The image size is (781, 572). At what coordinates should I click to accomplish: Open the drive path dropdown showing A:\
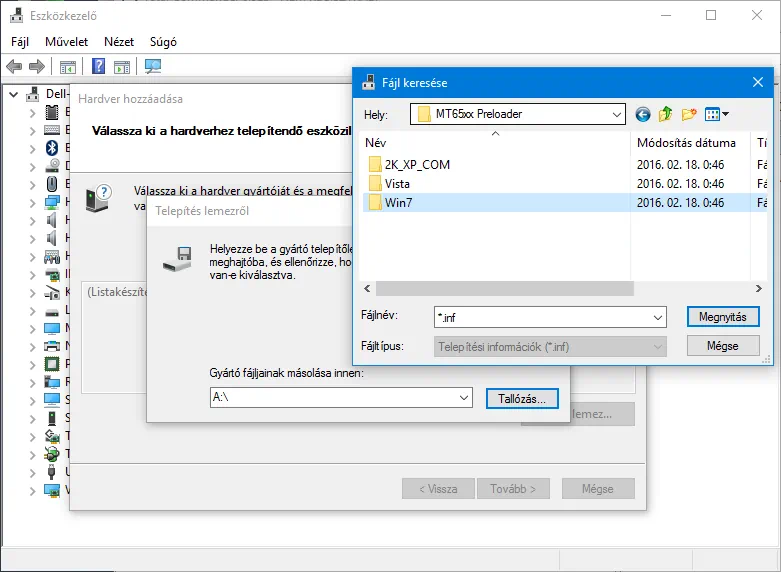point(463,397)
